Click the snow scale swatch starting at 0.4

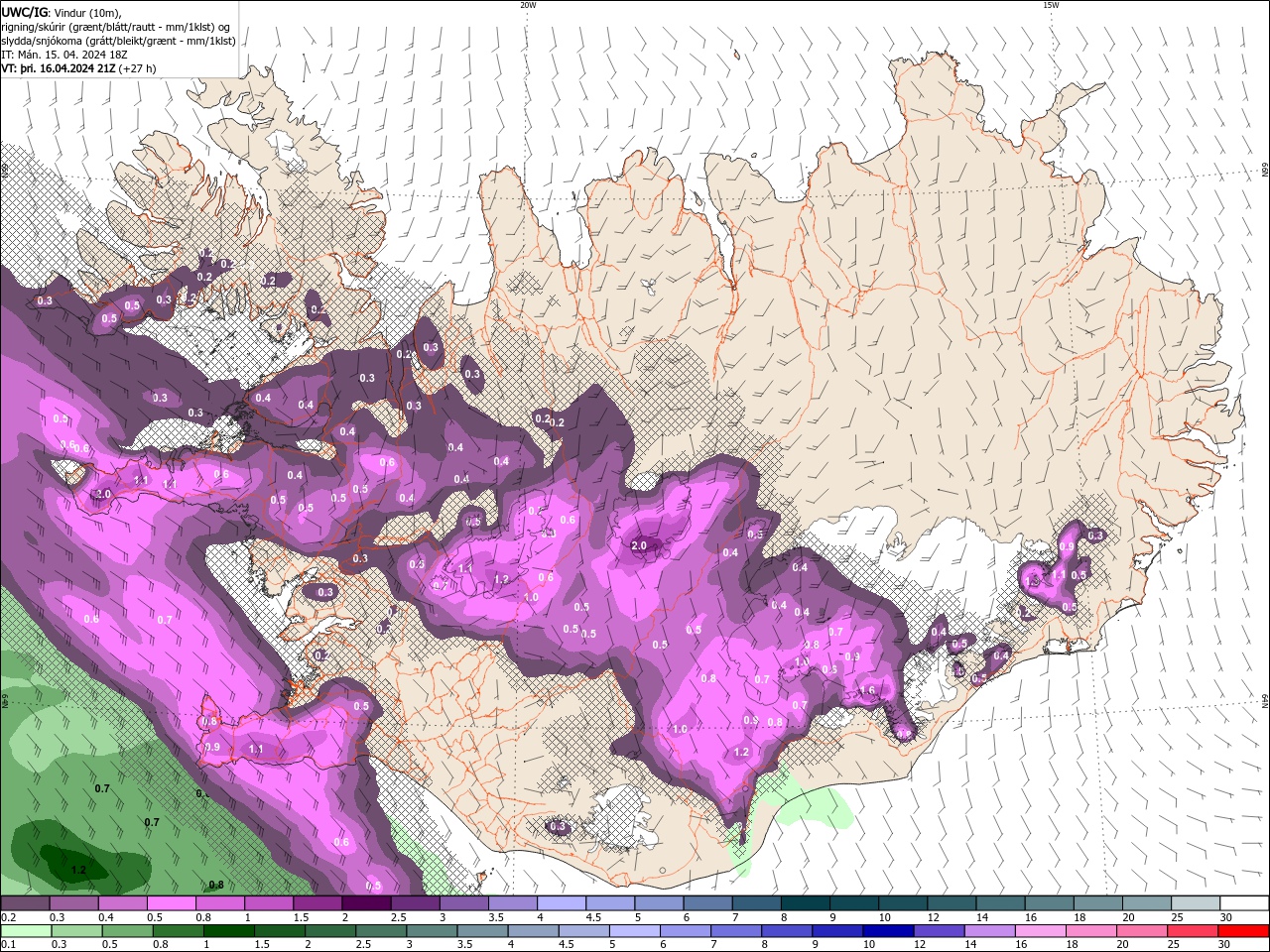(122, 903)
